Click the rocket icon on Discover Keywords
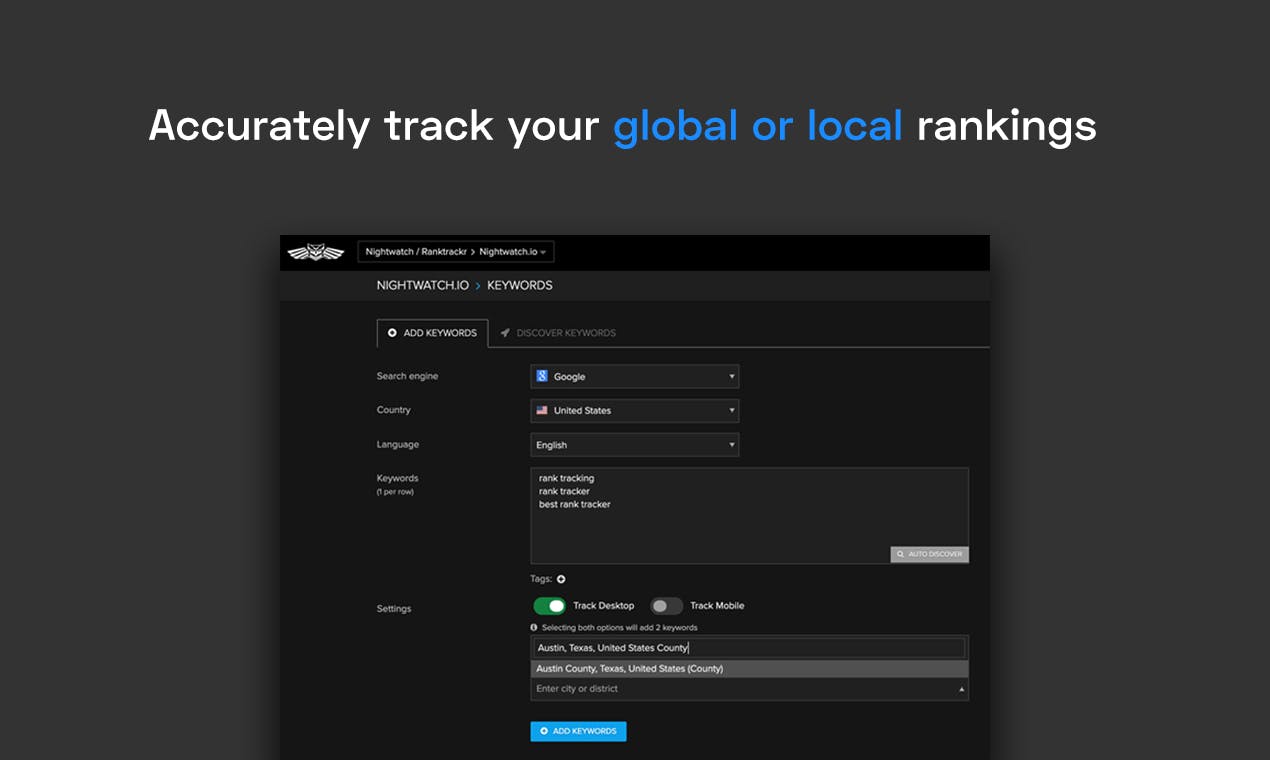 point(505,333)
